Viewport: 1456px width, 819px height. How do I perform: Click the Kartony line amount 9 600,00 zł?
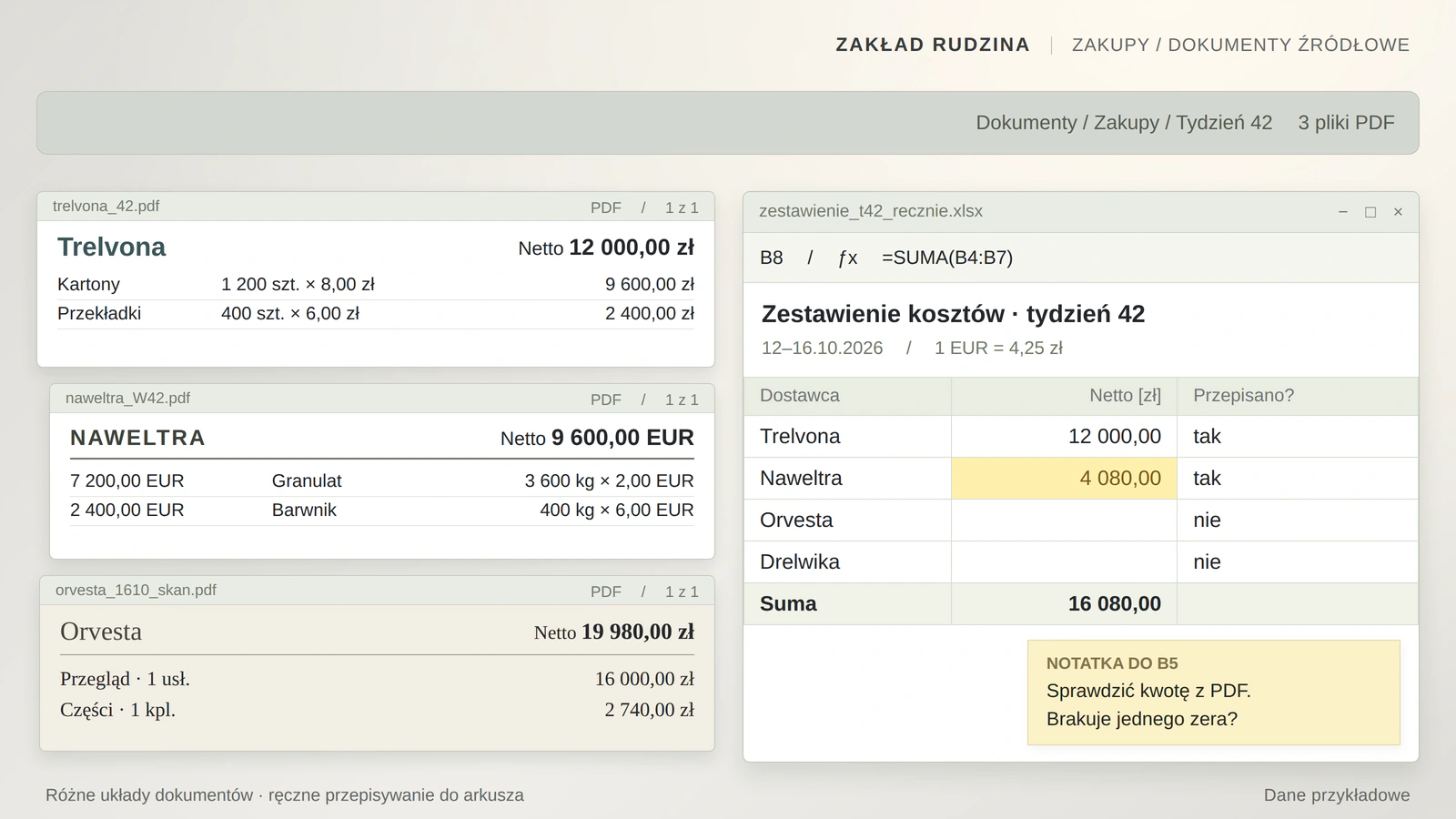[x=650, y=284]
